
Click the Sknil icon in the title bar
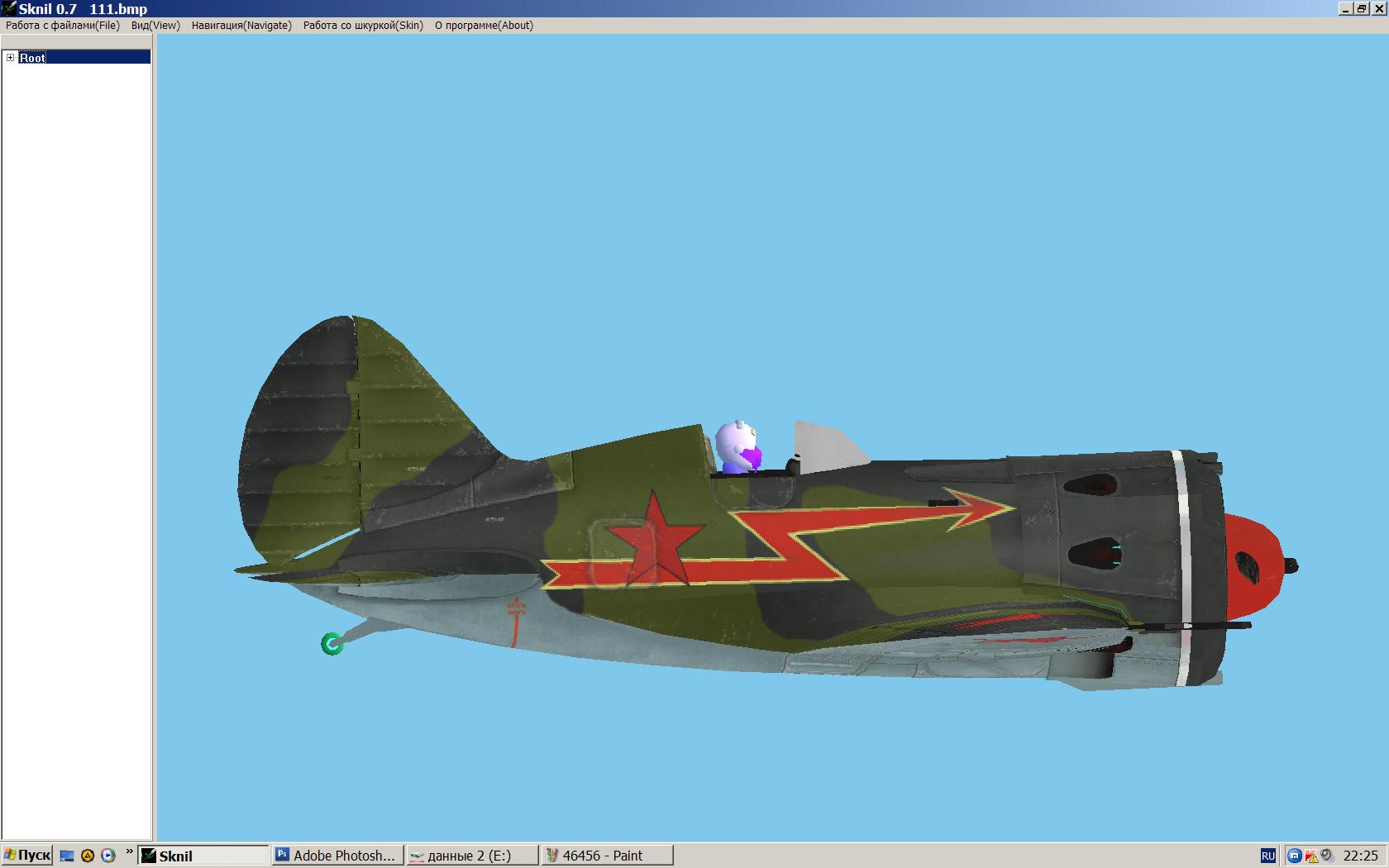pyautogui.click(x=8, y=8)
